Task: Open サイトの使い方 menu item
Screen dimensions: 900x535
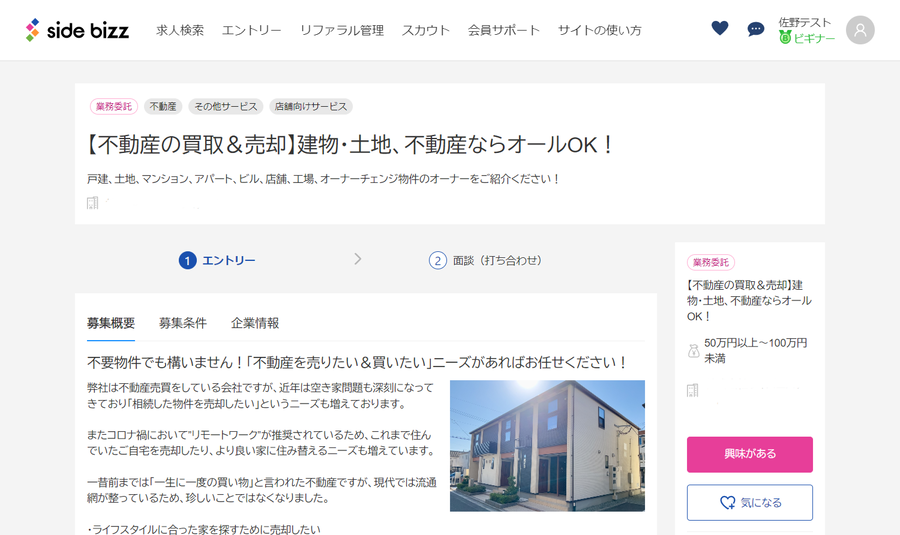Action: coord(599,30)
